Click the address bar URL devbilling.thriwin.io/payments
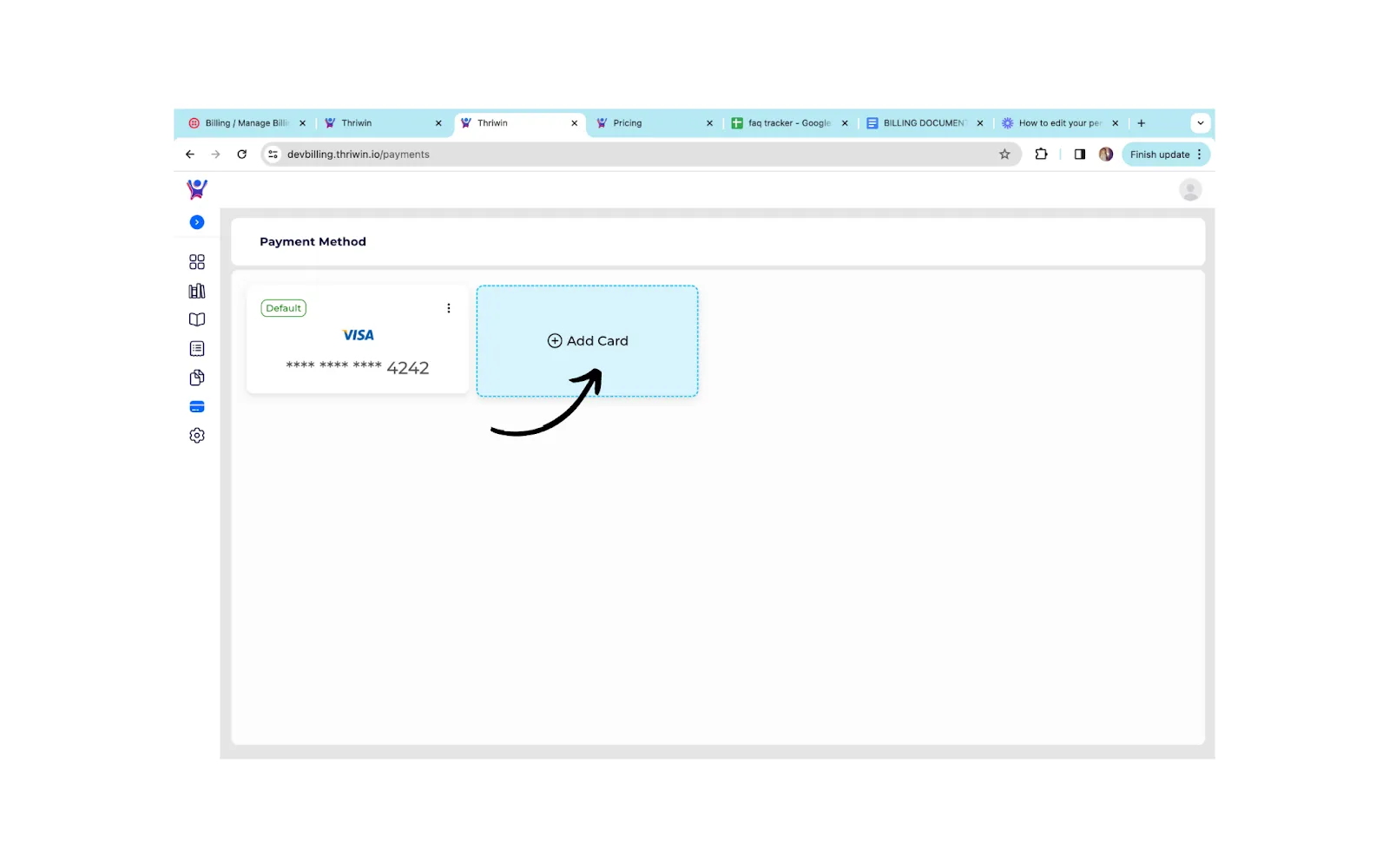Viewport: 1389px width, 868px height. click(359, 155)
